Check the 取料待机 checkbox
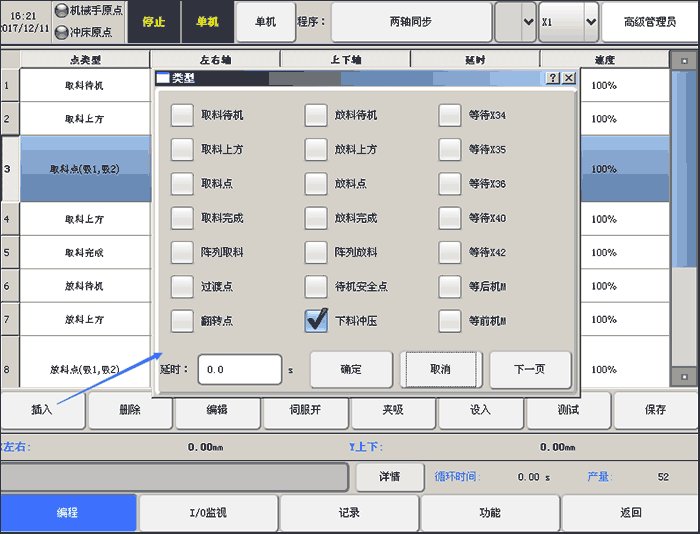This screenshot has width=700, height=534. 182,115
